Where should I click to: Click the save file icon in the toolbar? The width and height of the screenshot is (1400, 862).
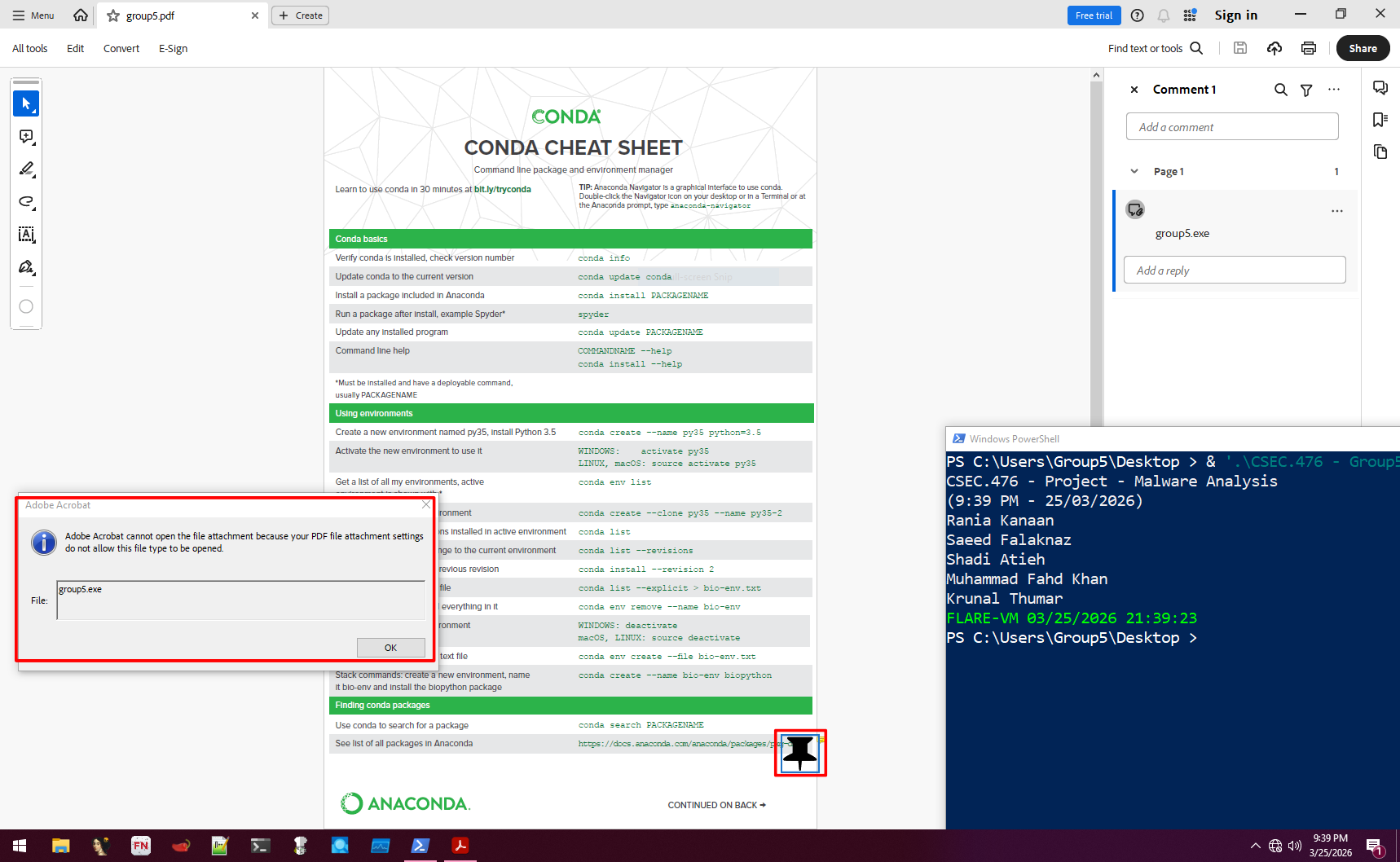tap(1239, 48)
